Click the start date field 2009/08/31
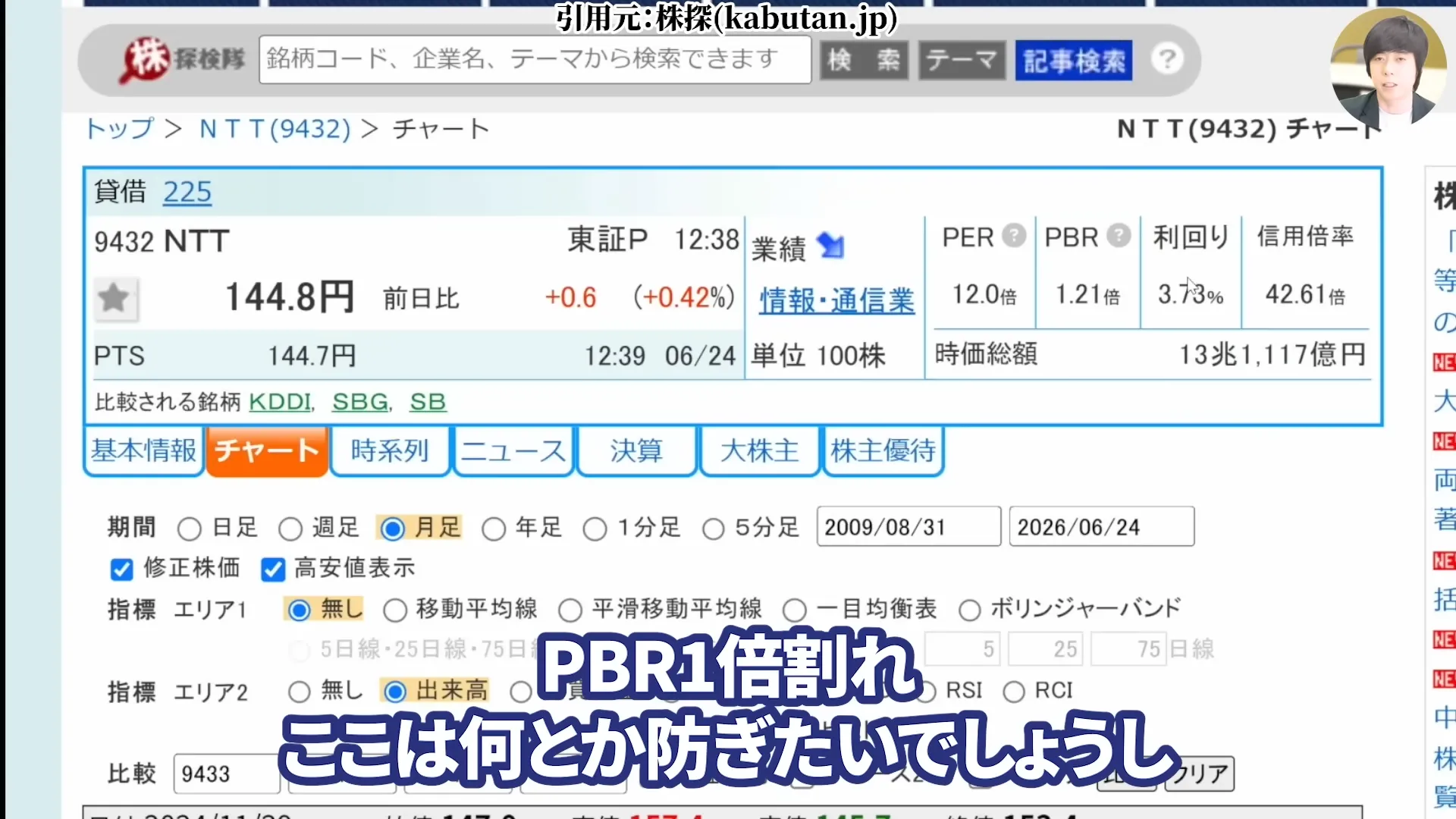This screenshot has height=819, width=1456. [x=908, y=526]
